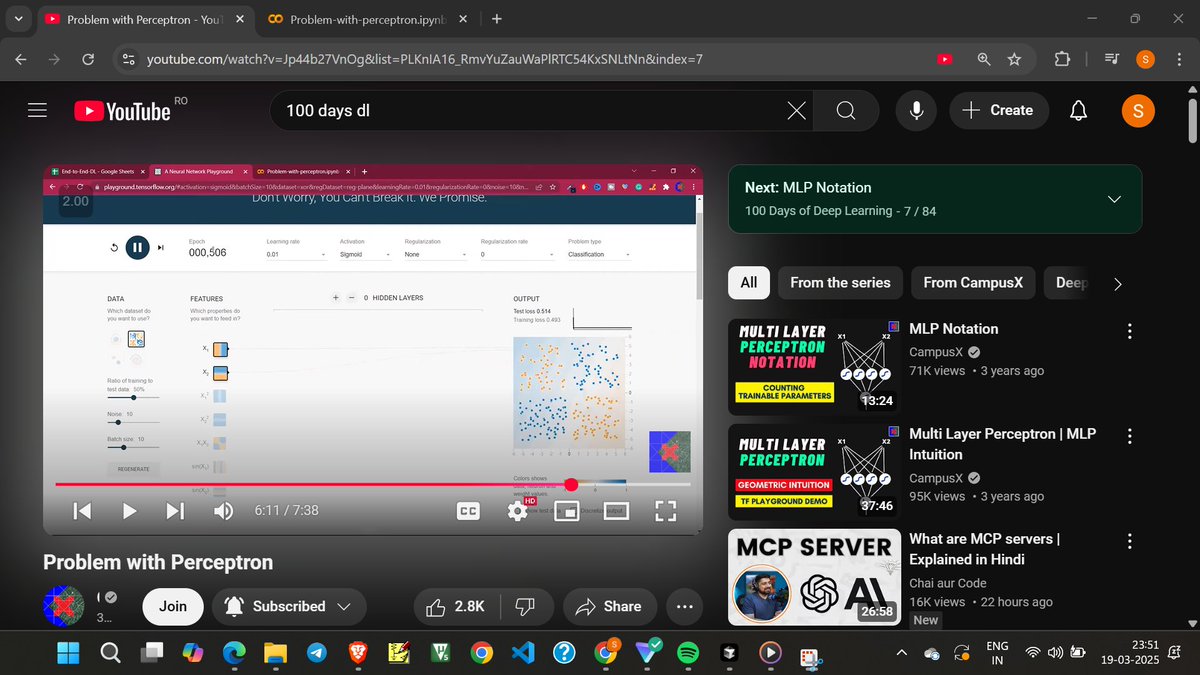
Task: Open player settings gear
Action: (x=517, y=511)
